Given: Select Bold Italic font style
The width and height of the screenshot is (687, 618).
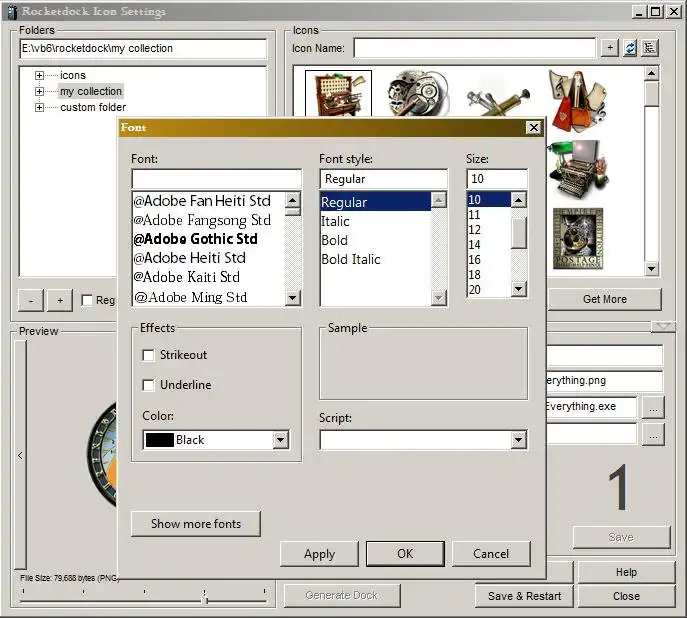Looking at the screenshot, I should coord(351,259).
